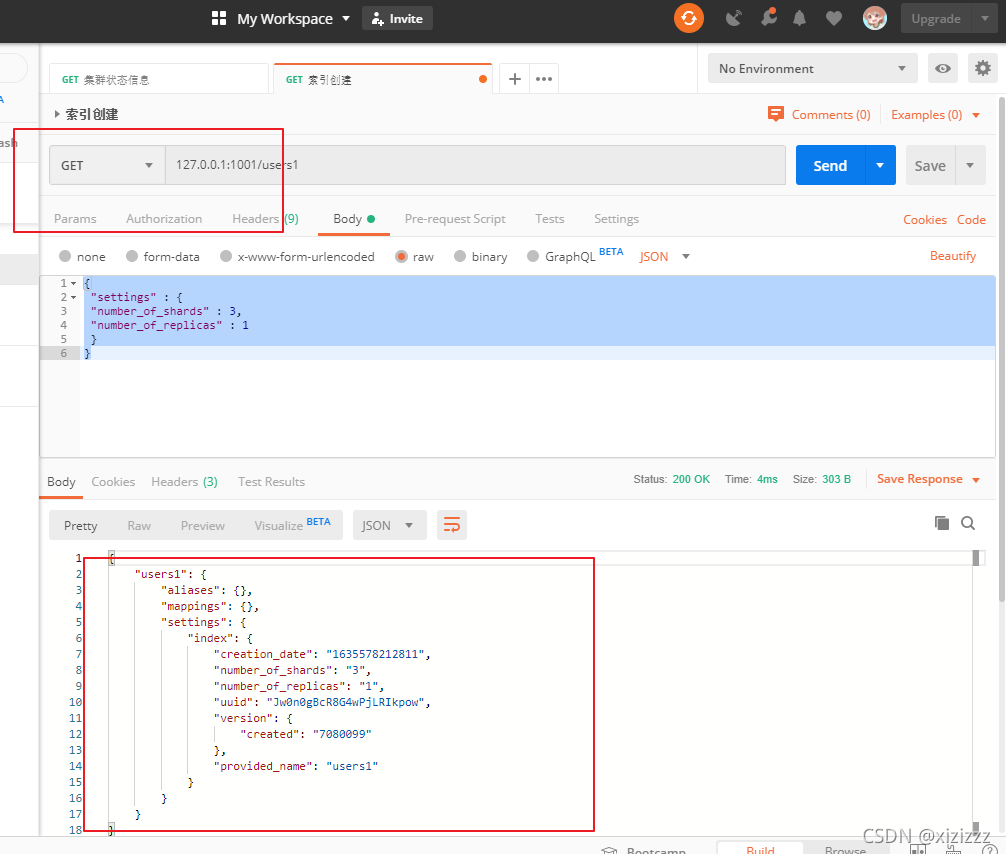This screenshot has height=854, width=1006.
Task: Open the No Environment selector
Action: 813,69
